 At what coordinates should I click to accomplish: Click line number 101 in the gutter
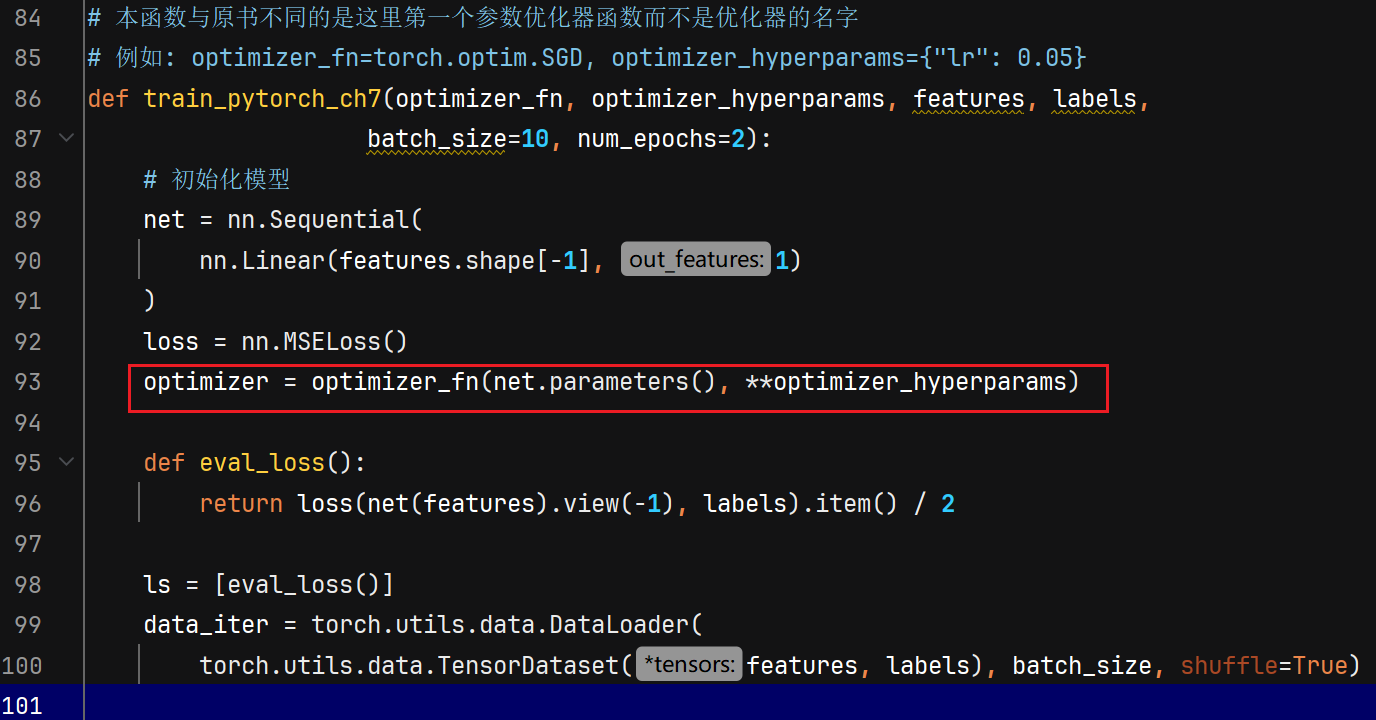[22, 705]
